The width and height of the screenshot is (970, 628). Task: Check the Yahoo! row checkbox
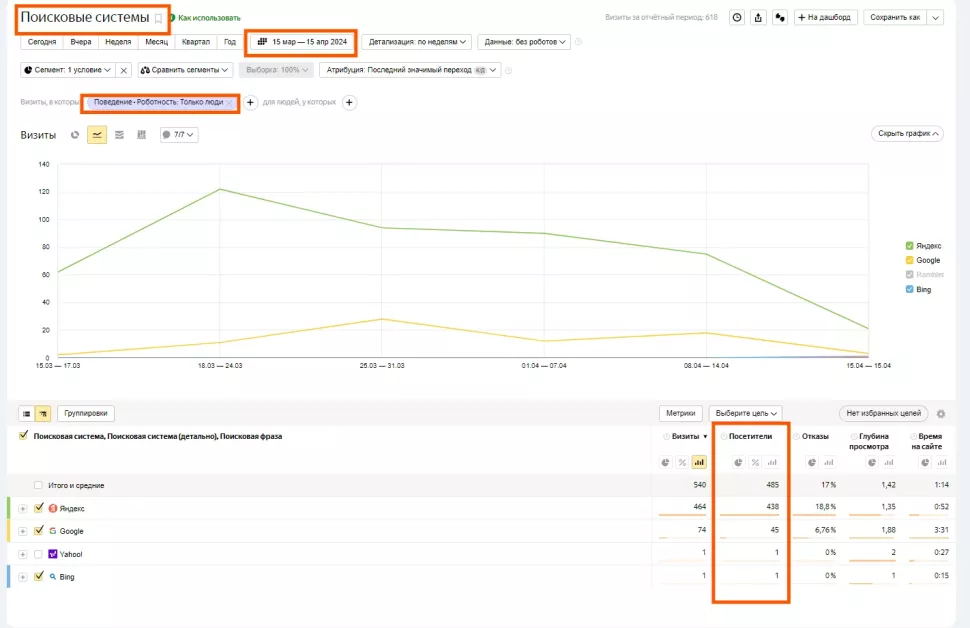point(39,554)
